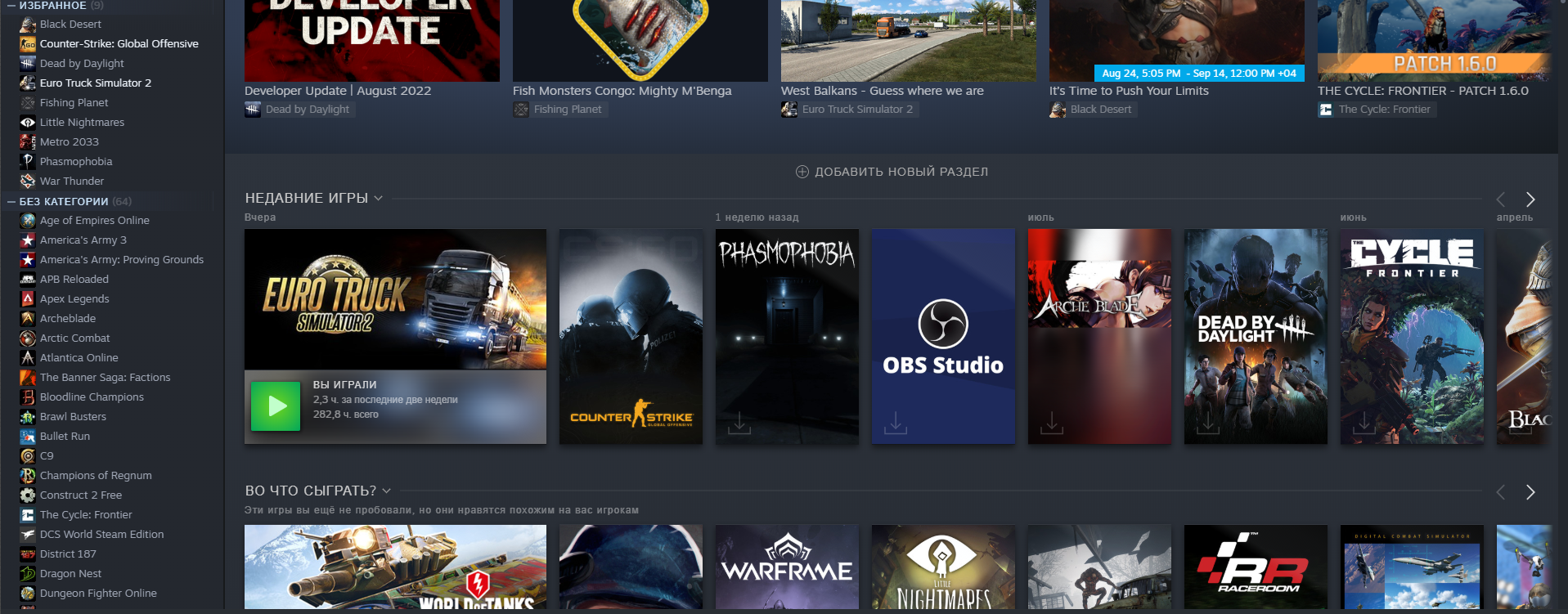Click the Bullet Run sidebar icon
1568x614 pixels.
pos(28,437)
